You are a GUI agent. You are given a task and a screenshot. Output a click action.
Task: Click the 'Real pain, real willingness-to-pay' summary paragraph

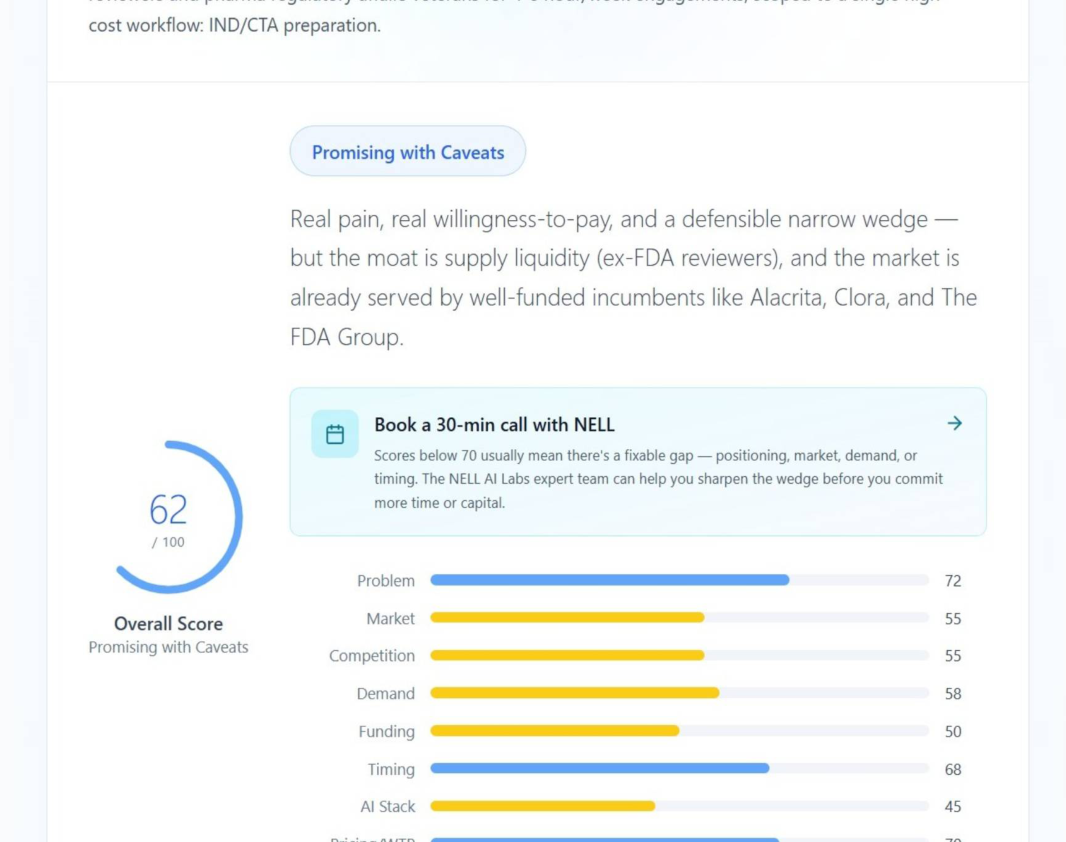[634, 277]
